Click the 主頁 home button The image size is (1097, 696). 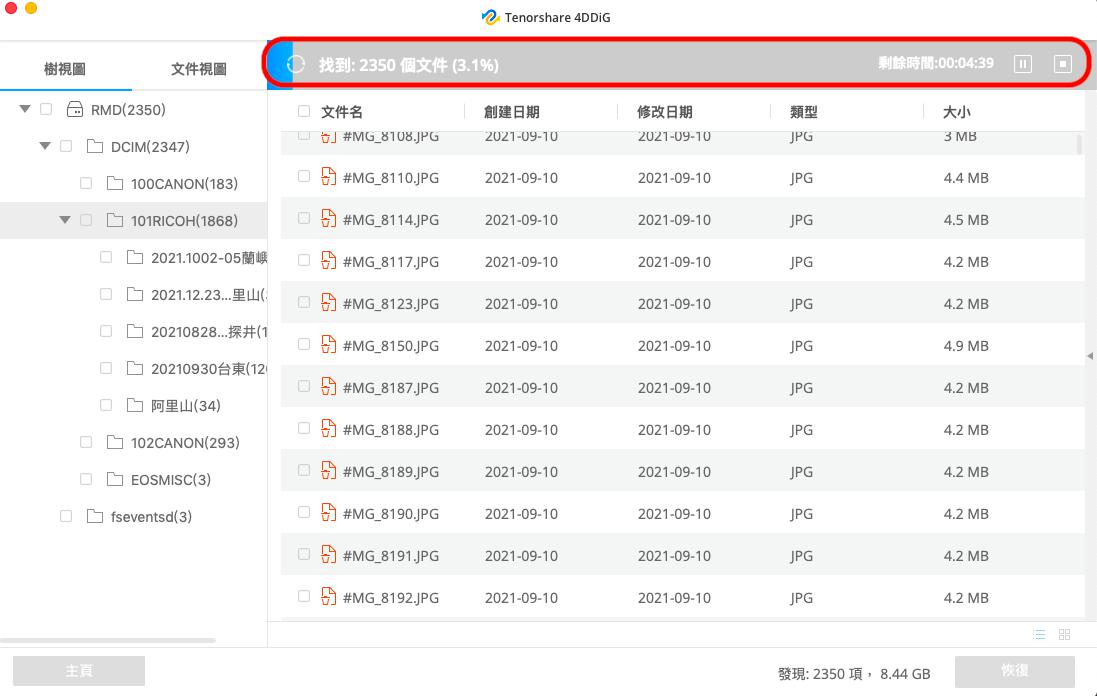tap(79, 671)
